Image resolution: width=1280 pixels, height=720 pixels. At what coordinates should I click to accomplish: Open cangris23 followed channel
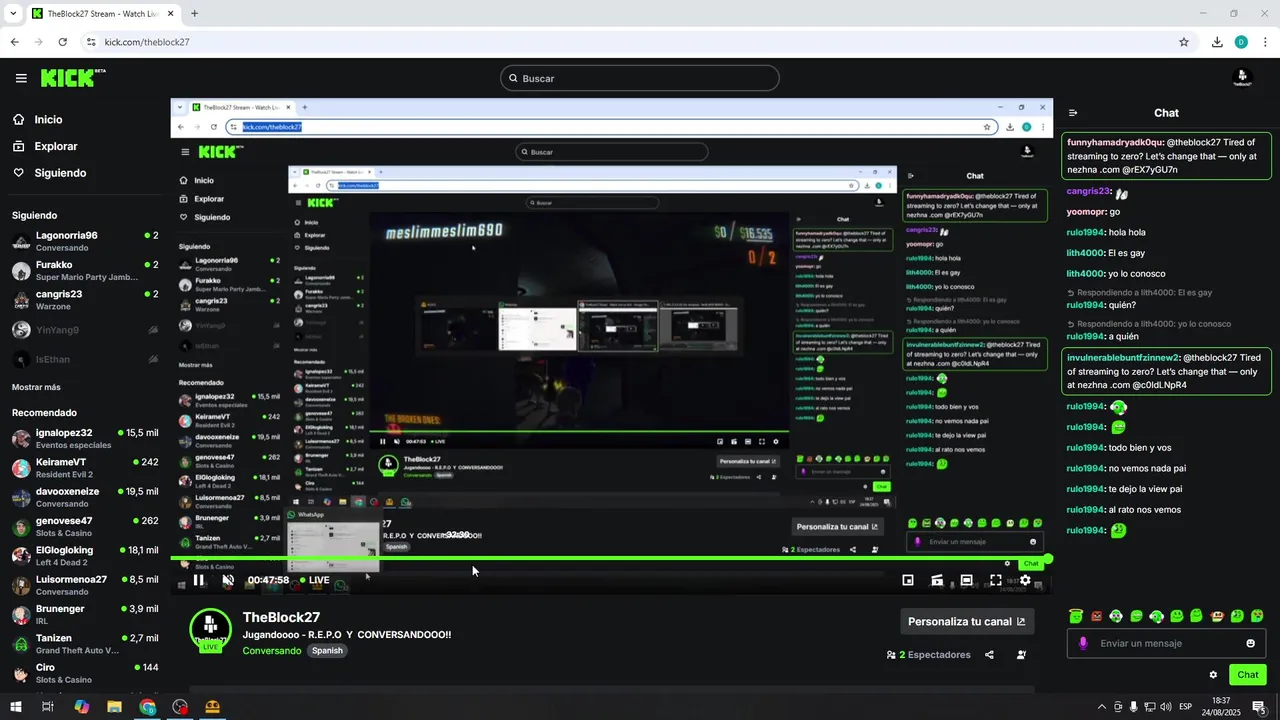point(85,300)
